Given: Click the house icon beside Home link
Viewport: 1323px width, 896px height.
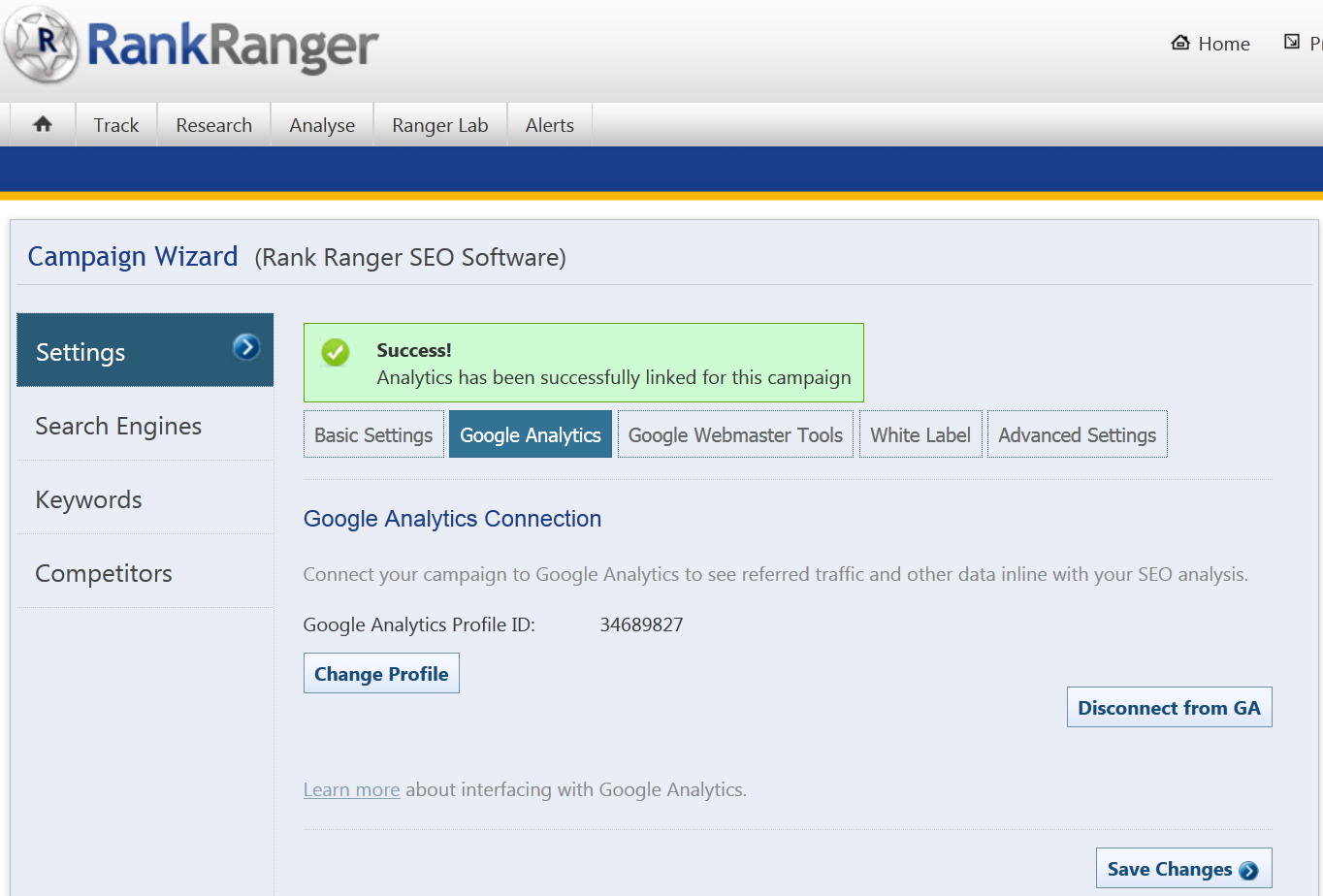Looking at the screenshot, I should point(1180,43).
